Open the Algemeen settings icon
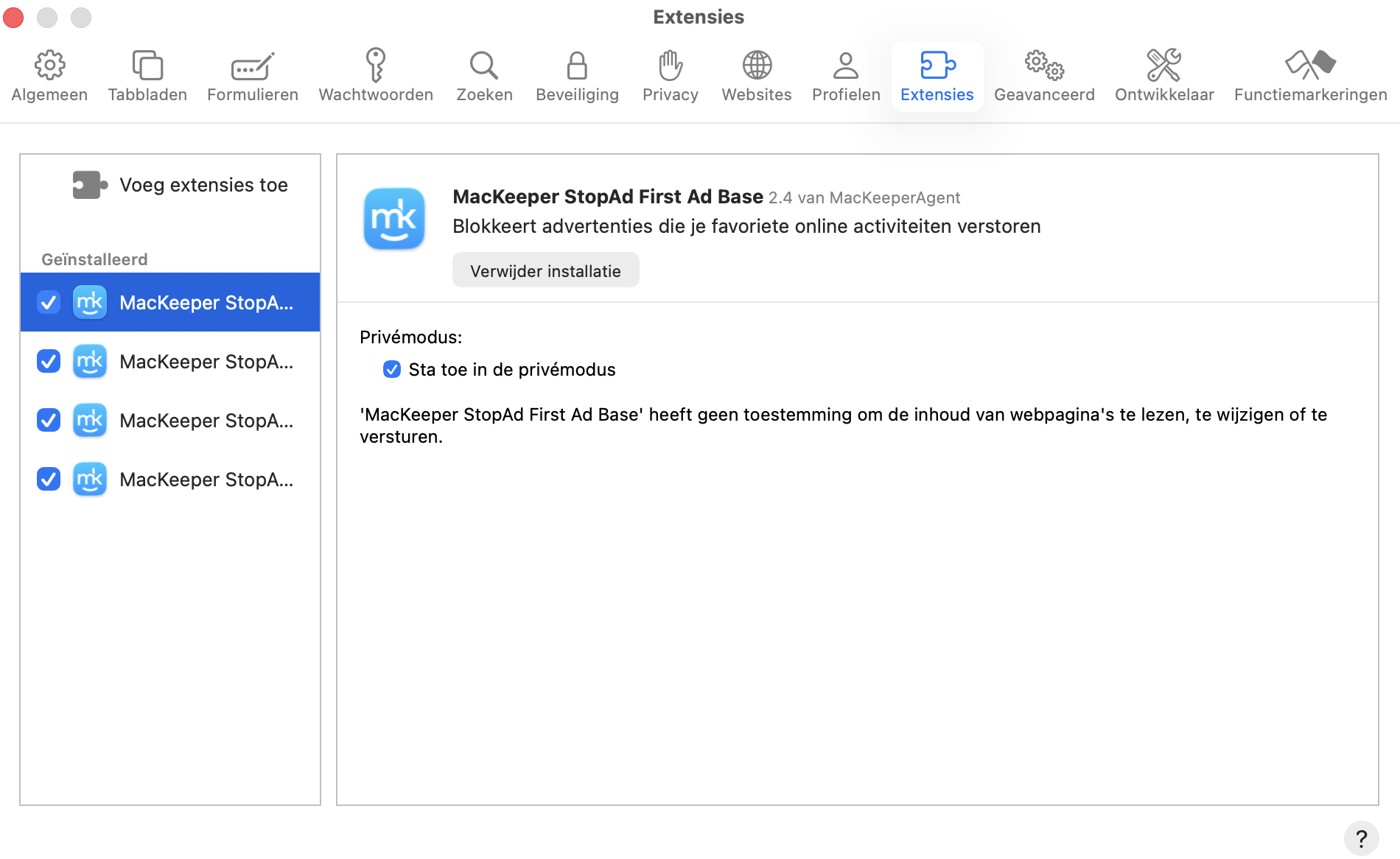 tap(49, 65)
